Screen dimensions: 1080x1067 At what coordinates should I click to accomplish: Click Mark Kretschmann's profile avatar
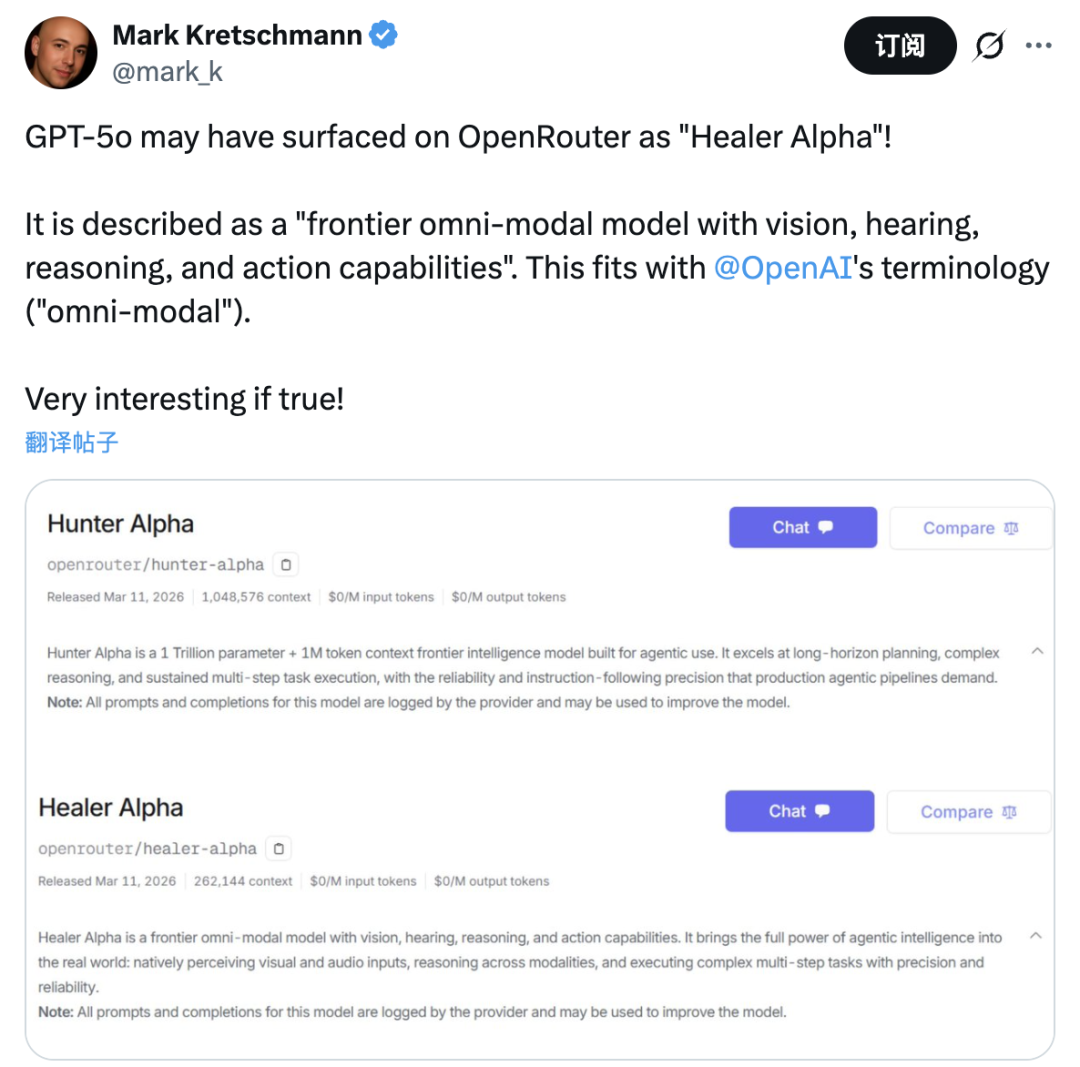click(x=61, y=53)
